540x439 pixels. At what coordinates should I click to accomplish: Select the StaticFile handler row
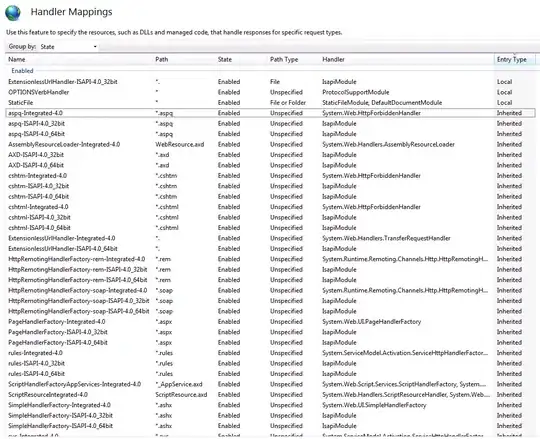(270, 103)
